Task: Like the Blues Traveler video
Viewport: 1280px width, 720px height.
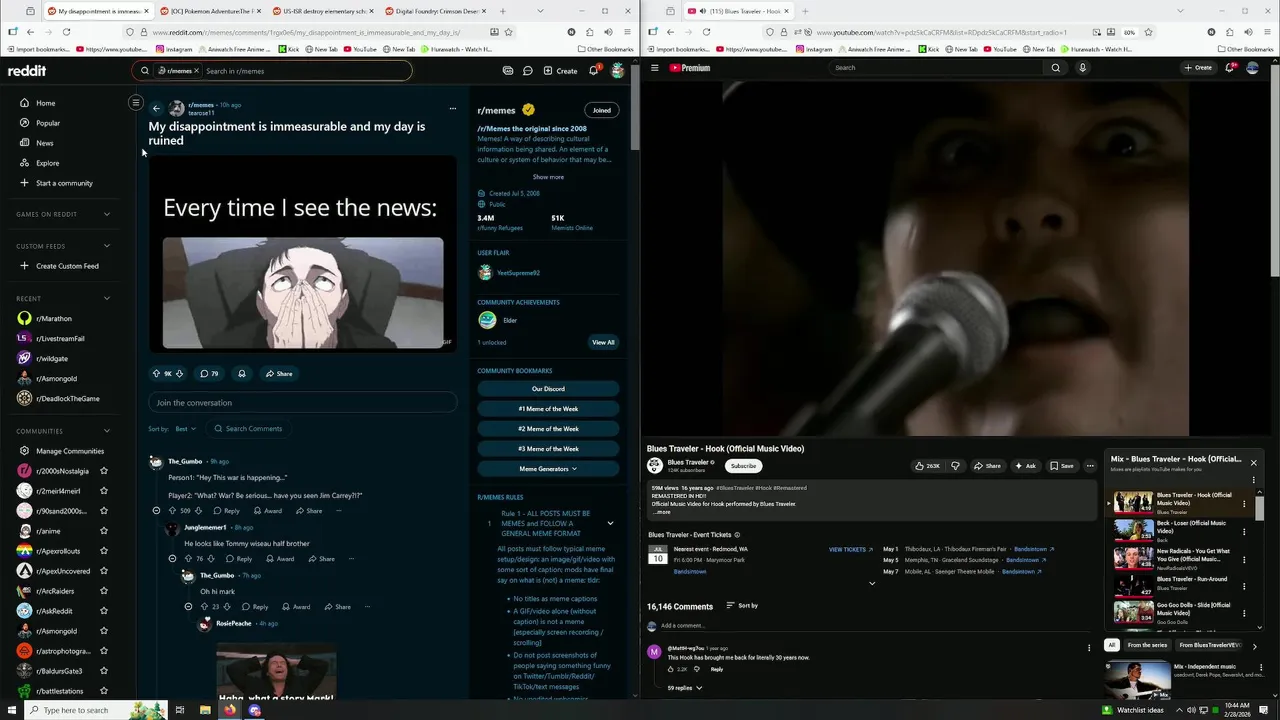Action: (927, 466)
